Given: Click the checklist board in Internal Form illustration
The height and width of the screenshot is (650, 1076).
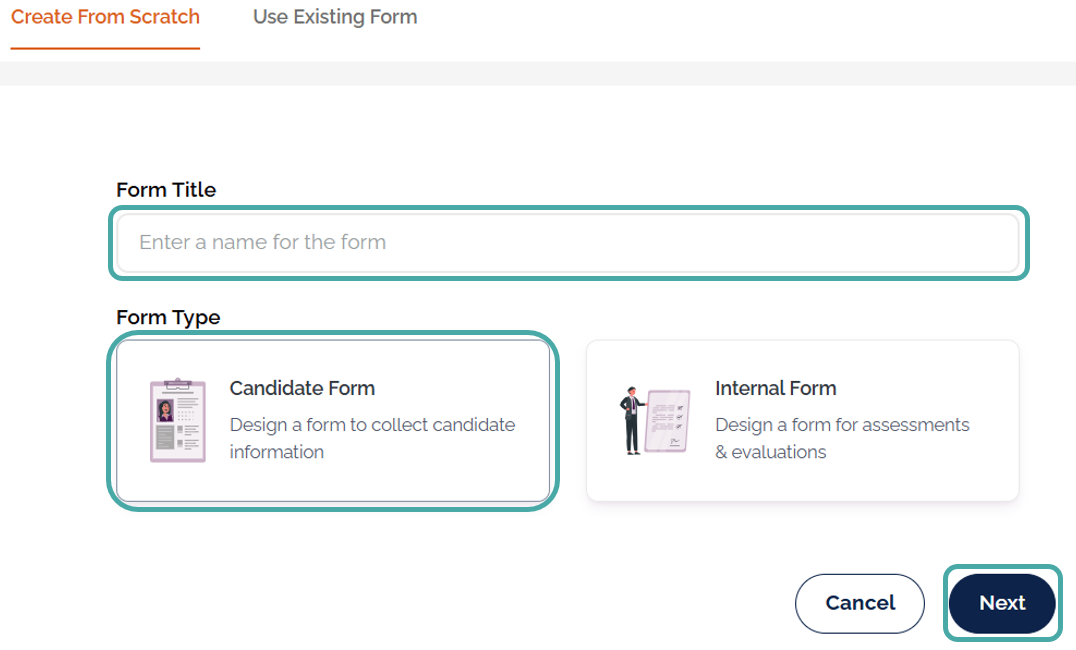Looking at the screenshot, I should (669, 420).
